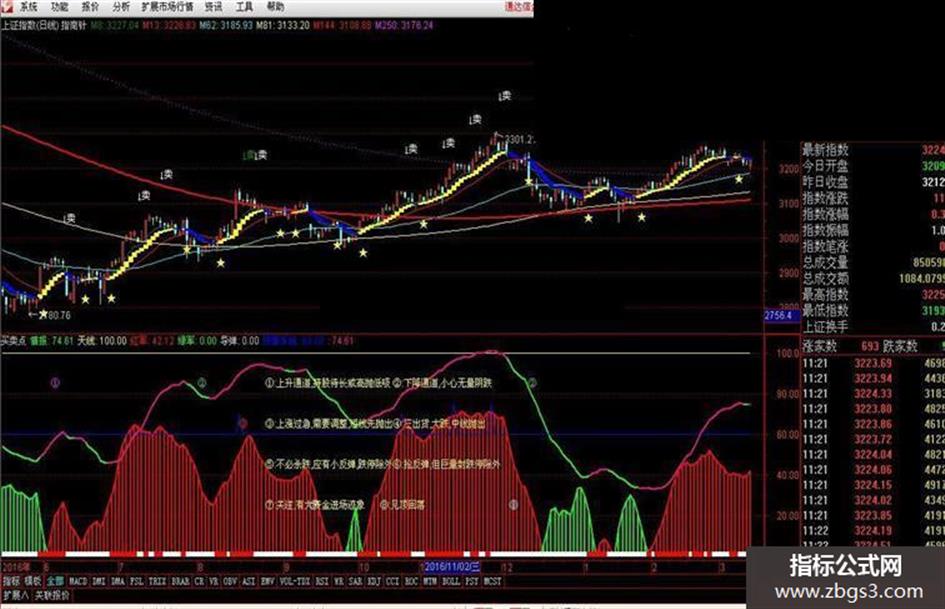The width and height of the screenshot is (945, 609).
Task: Open the 关联报价 tab
Action: pos(52,596)
